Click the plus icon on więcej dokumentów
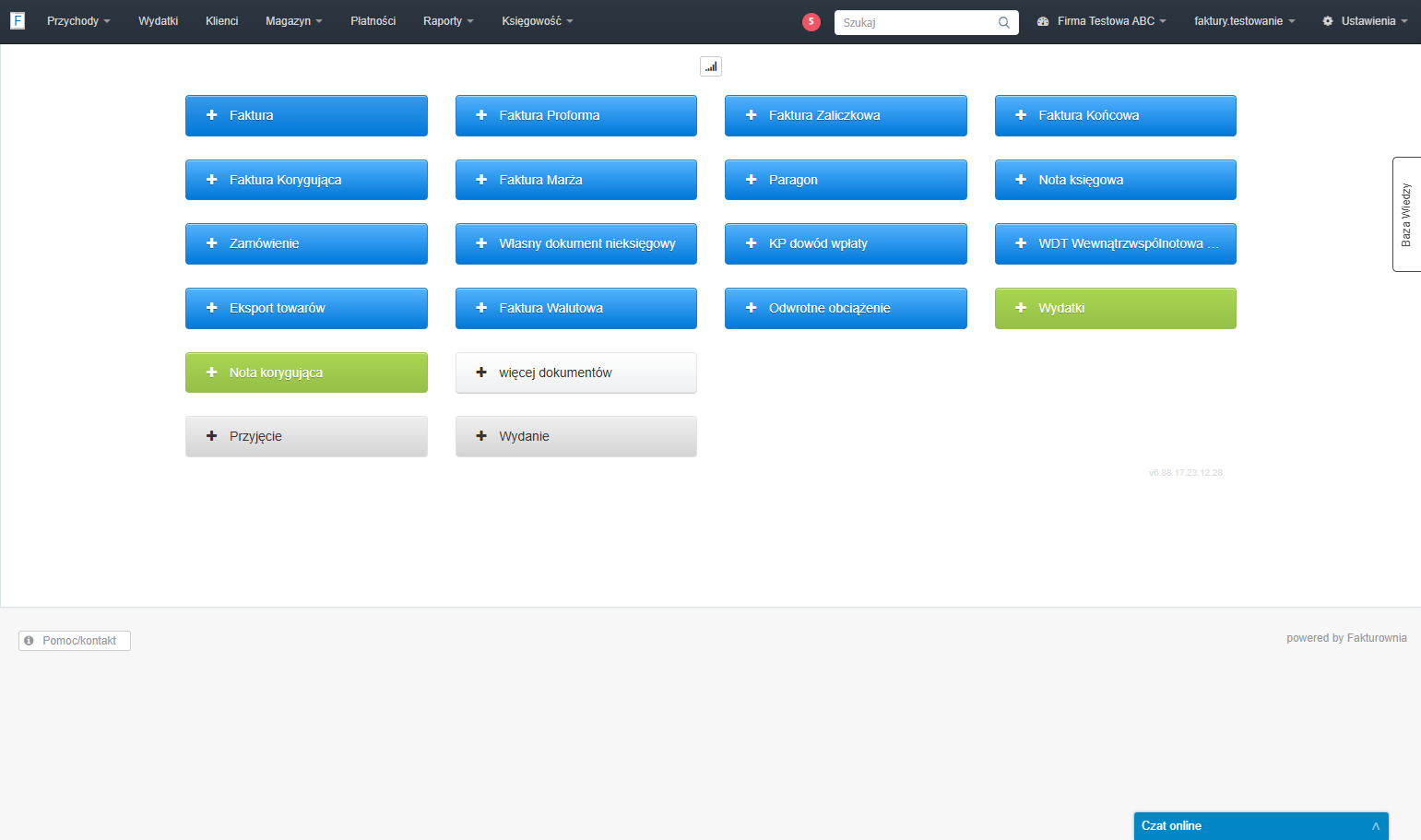This screenshot has height=840, width=1421. coord(481,373)
